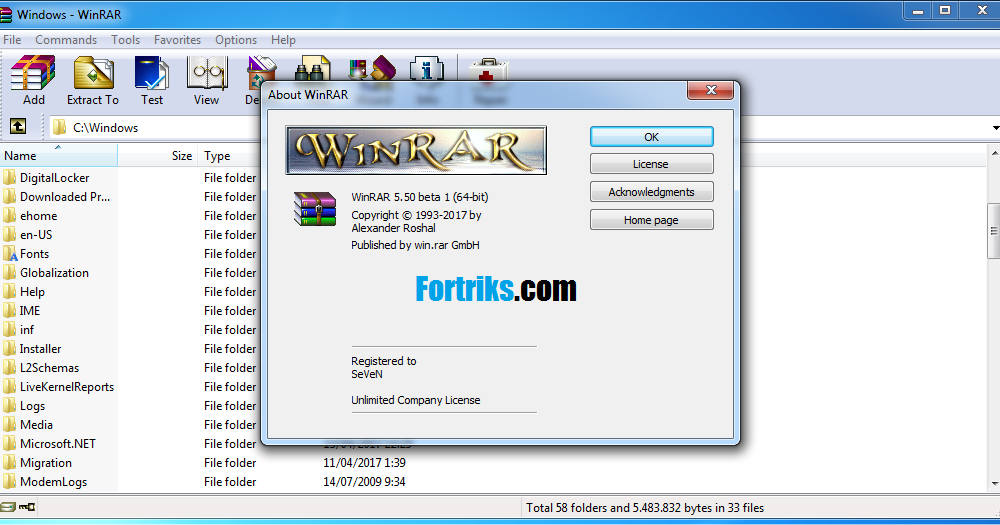Click the Installer folder icon
Viewport: 1000px width, 525px height.
pyautogui.click(x=9, y=348)
